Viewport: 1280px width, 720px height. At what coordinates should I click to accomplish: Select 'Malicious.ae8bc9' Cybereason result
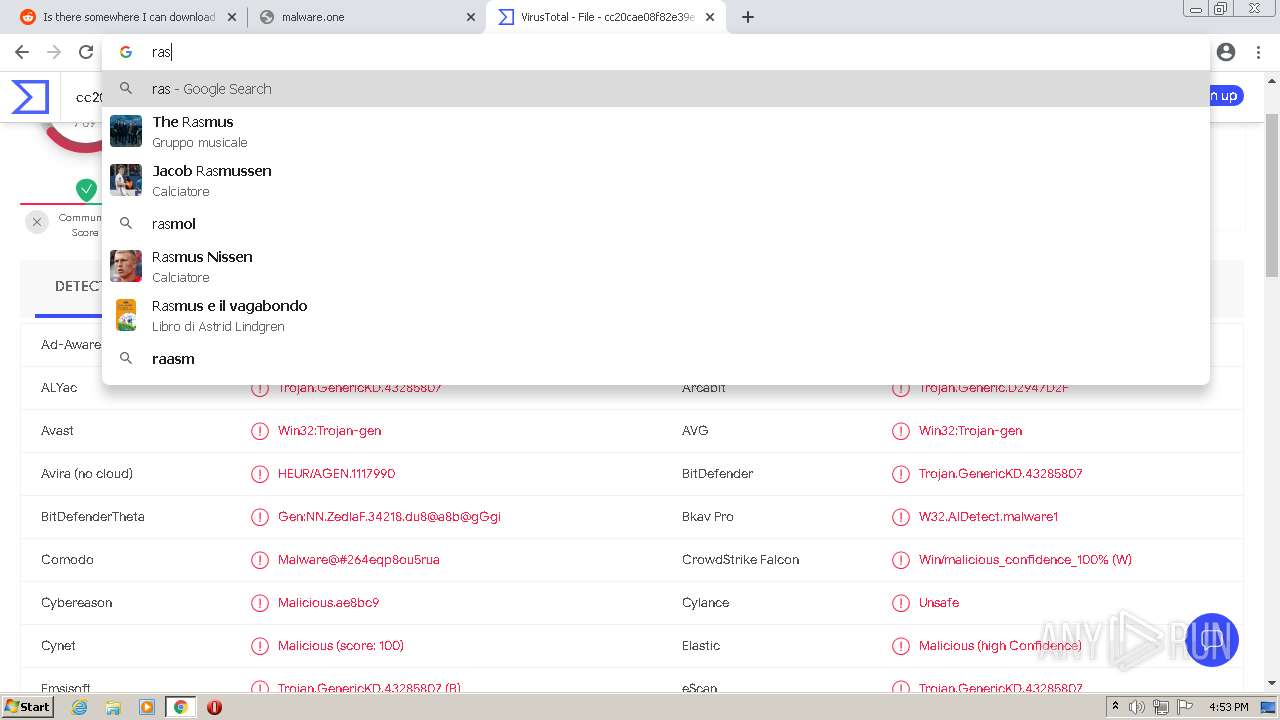[328, 603]
